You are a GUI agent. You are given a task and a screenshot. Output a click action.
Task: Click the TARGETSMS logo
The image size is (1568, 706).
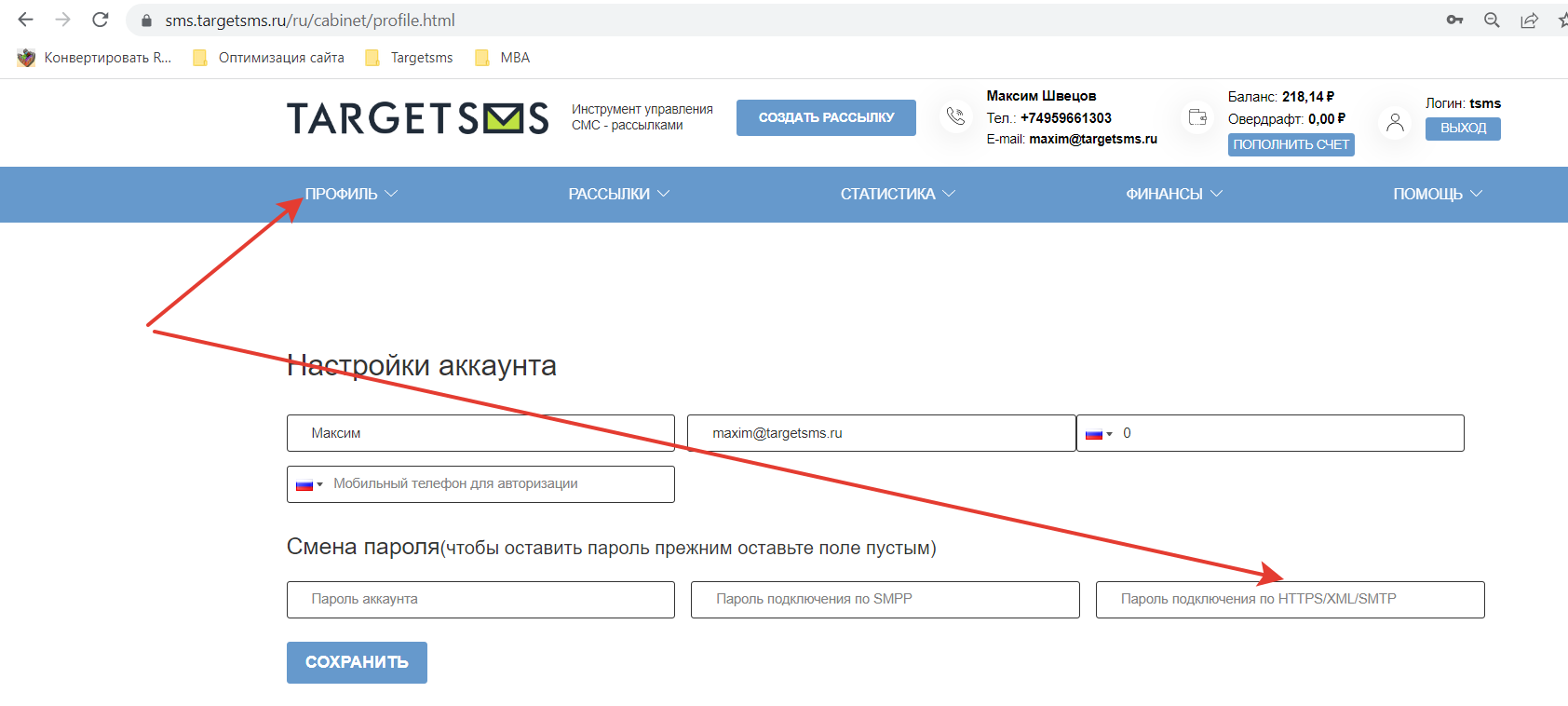click(x=418, y=118)
